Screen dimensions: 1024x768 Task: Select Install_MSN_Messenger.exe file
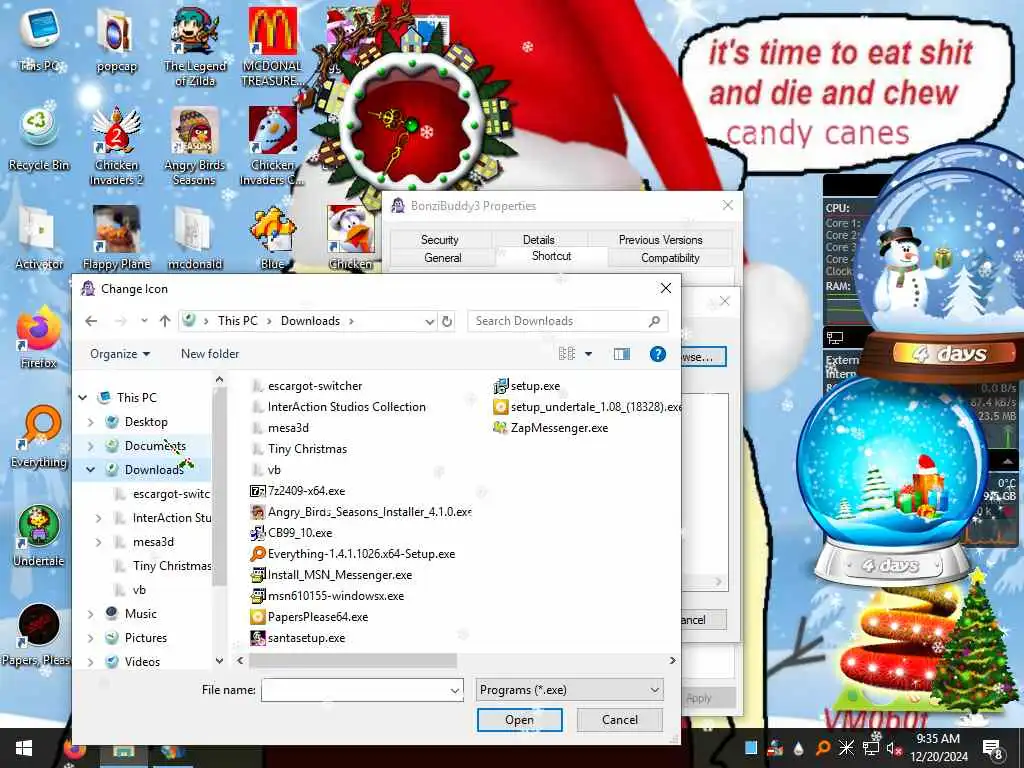[x=332, y=575]
